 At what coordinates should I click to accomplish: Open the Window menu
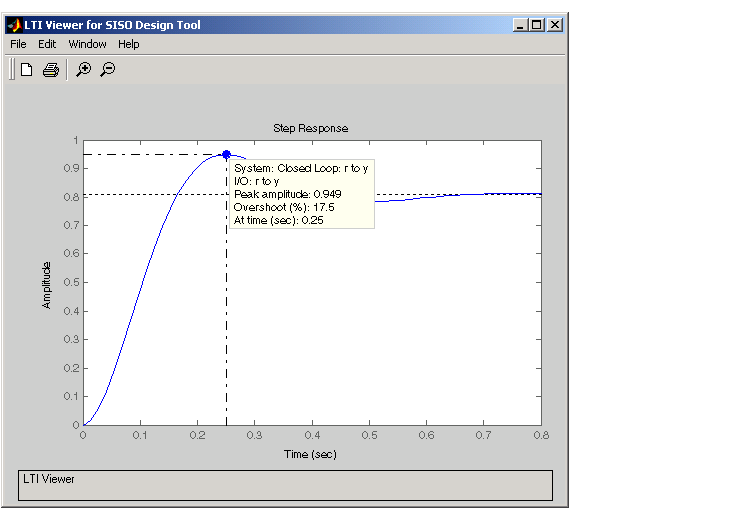tap(87, 44)
